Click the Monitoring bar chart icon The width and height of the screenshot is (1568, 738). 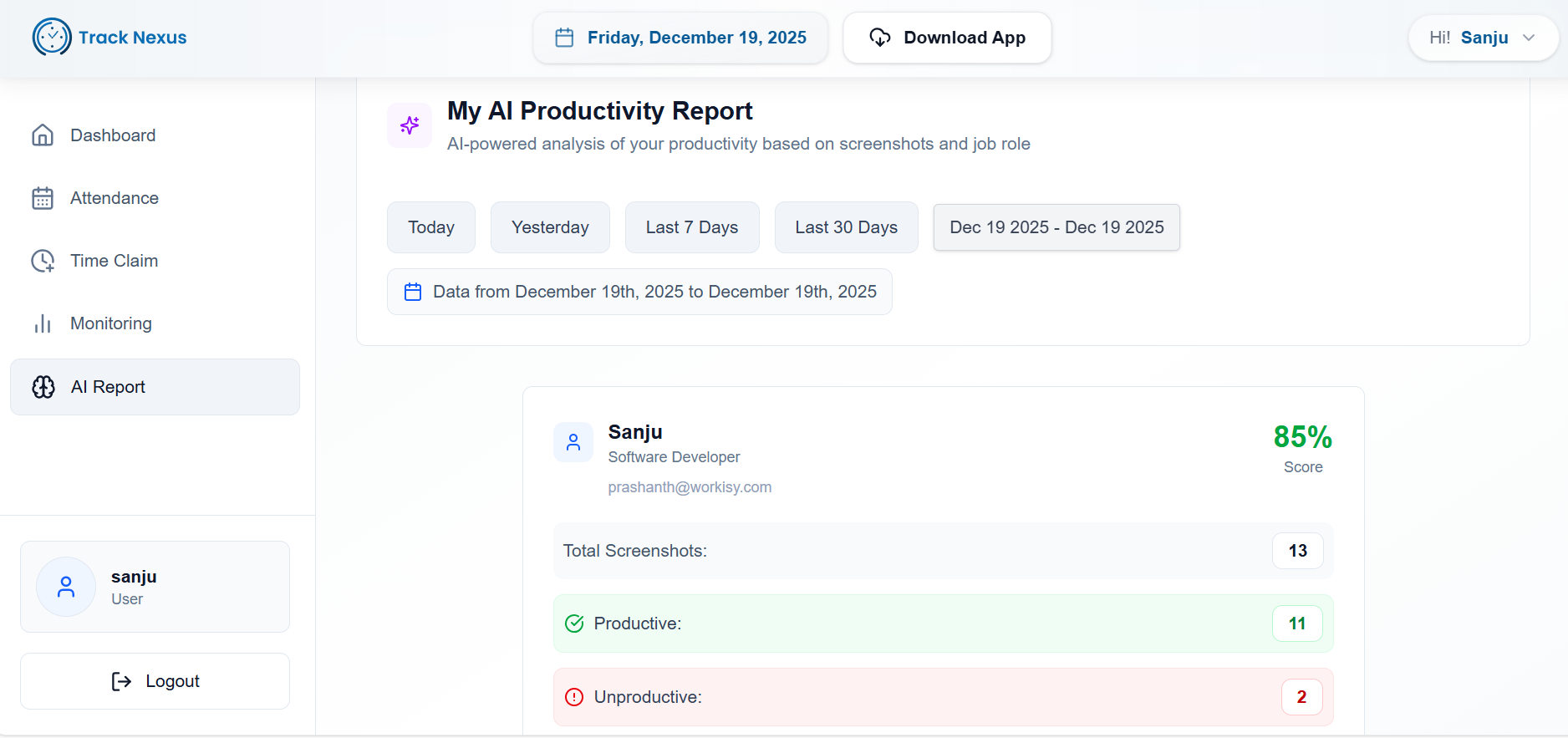click(x=43, y=323)
